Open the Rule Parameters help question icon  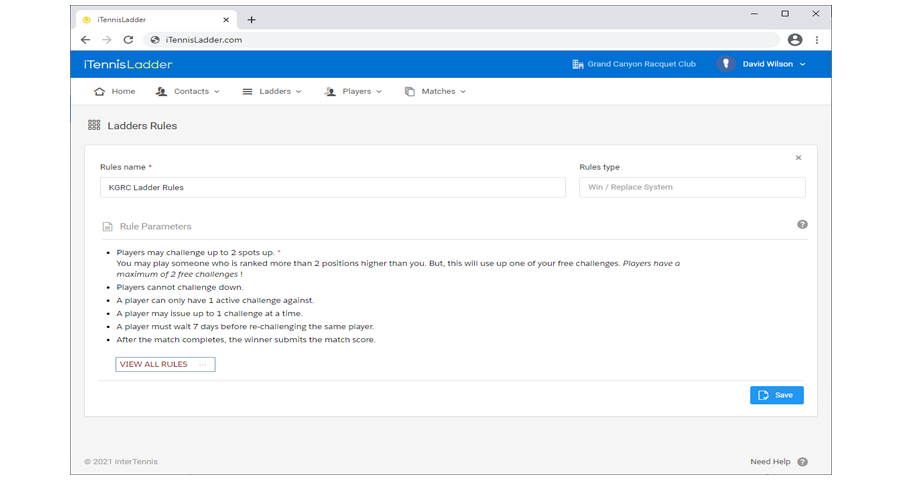pos(802,225)
